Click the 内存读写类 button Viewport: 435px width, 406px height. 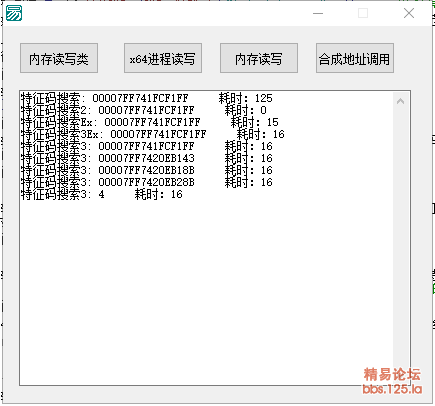(59, 58)
